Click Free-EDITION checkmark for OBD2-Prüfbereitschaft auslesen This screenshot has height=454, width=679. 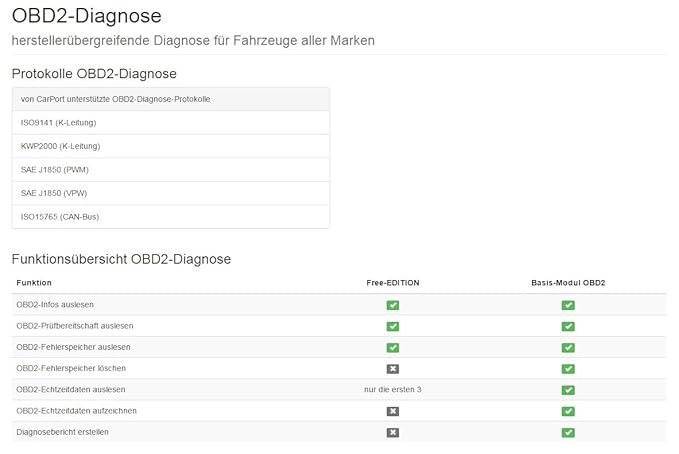click(x=393, y=326)
